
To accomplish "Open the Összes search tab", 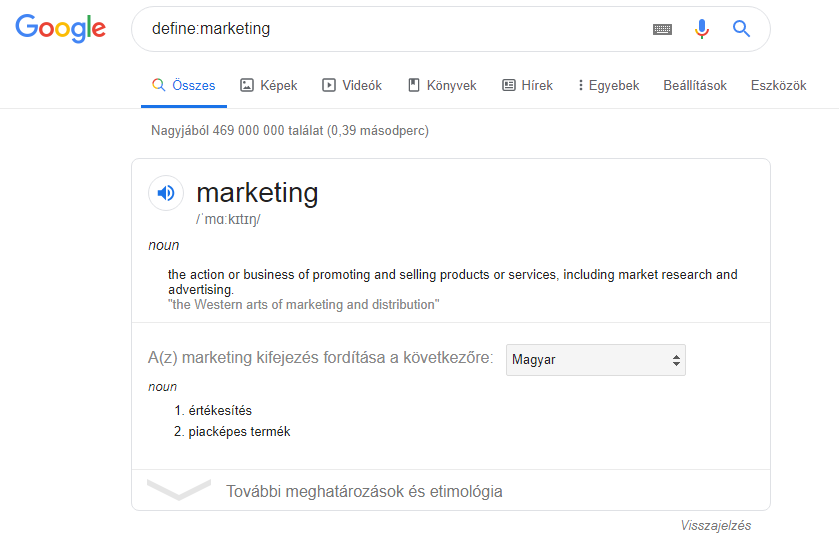I will pyautogui.click(x=184, y=86).
